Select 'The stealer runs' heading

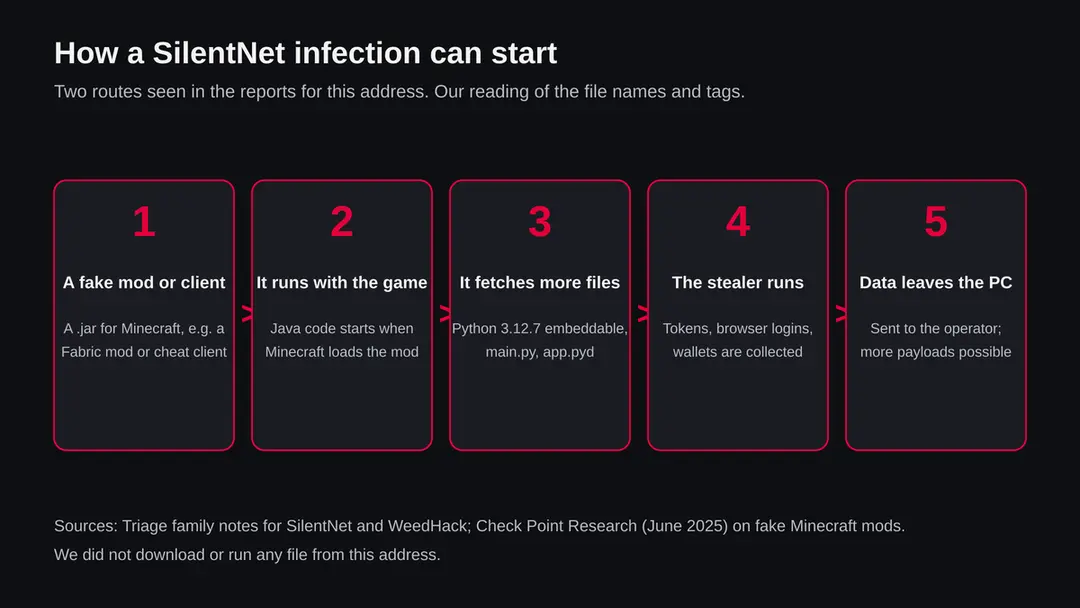tap(738, 283)
